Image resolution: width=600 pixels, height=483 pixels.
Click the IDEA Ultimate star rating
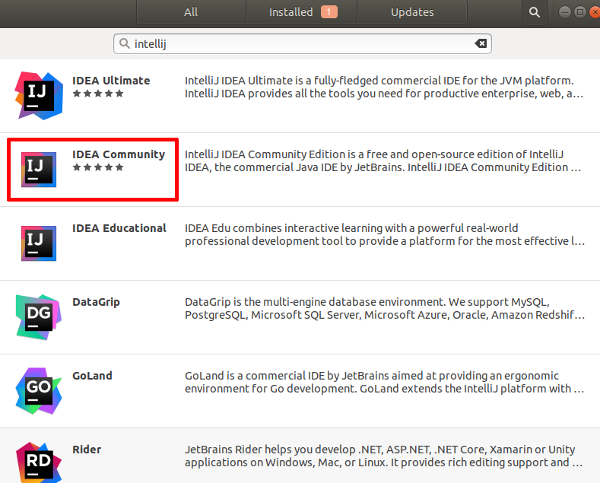[98, 93]
